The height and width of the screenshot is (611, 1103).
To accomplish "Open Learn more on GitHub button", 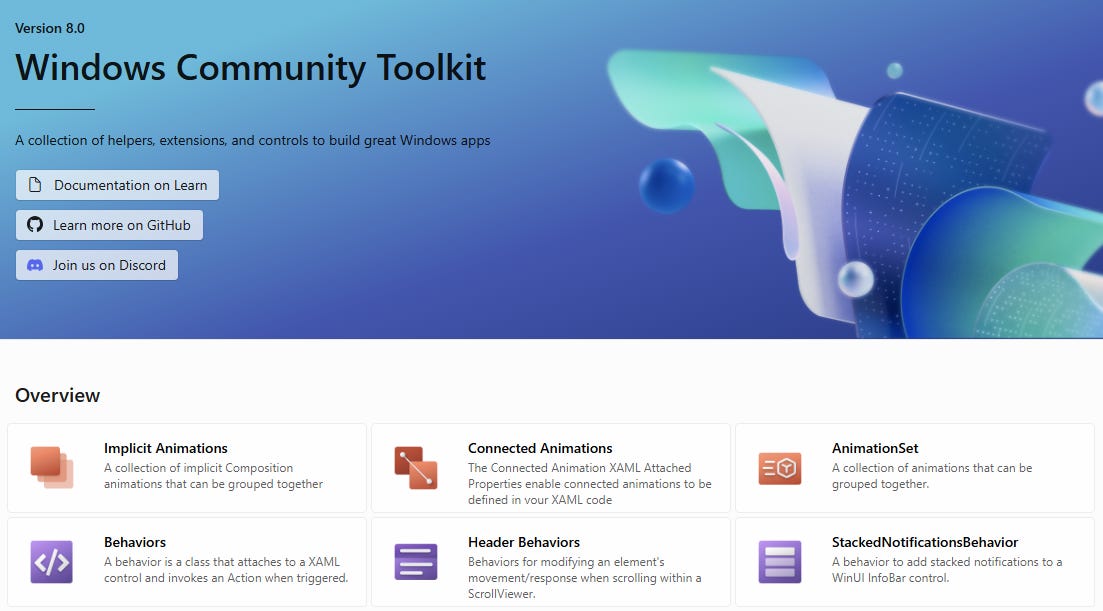I will [x=109, y=225].
